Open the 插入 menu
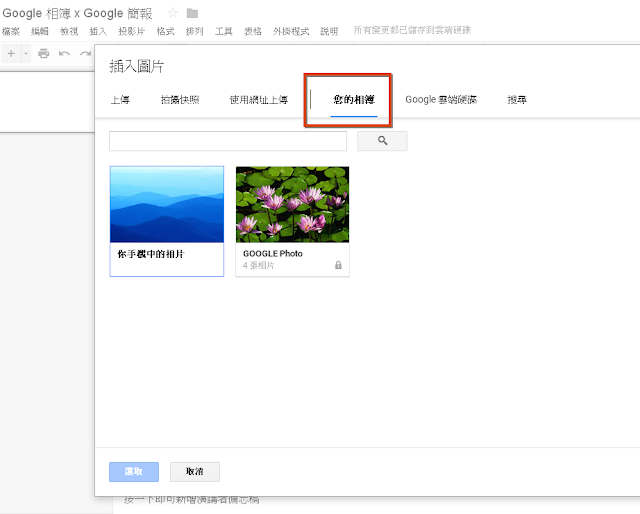The image size is (640, 514). (98, 31)
